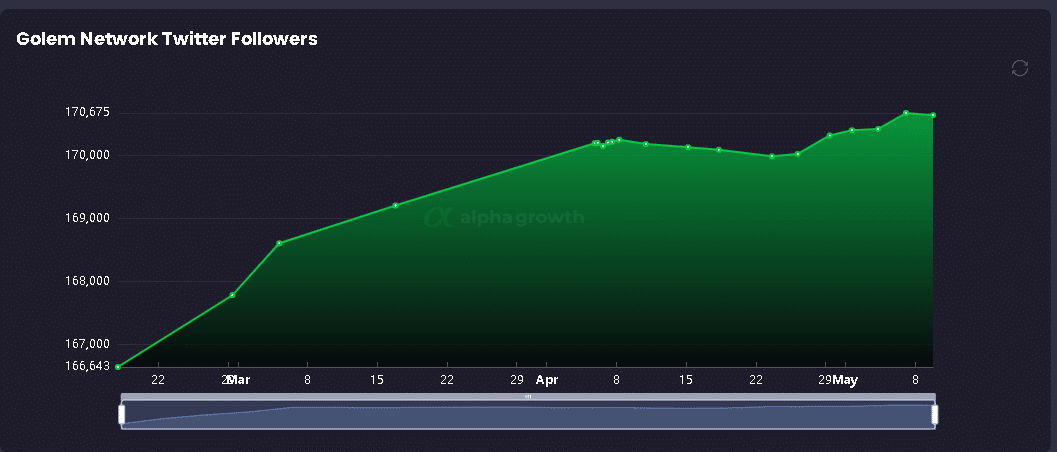Click the Apr x-axis label
Screen dimensions: 1057x452
click(x=547, y=381)
